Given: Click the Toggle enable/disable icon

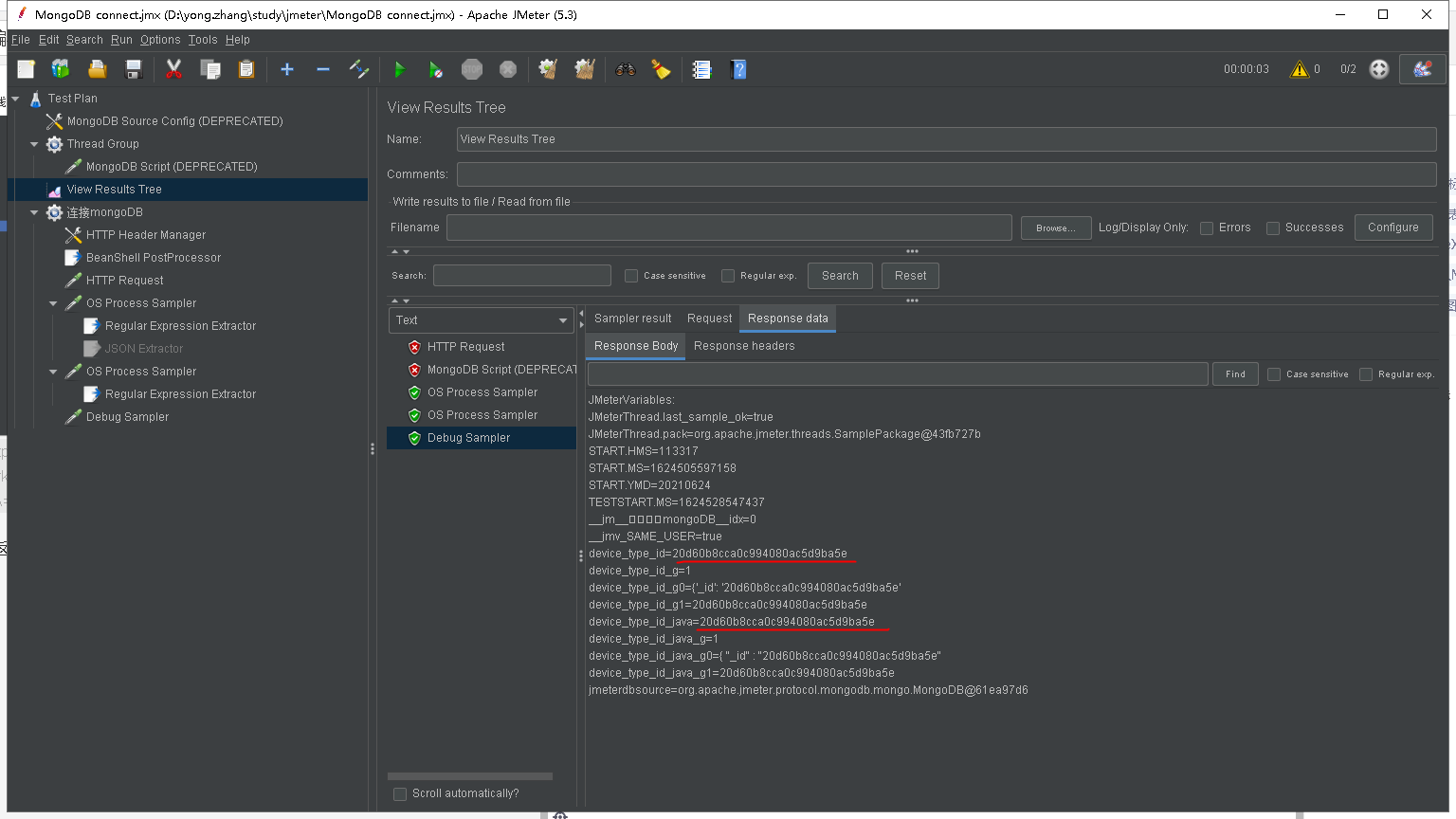Looking at the screenshot, I should (358, 69).
